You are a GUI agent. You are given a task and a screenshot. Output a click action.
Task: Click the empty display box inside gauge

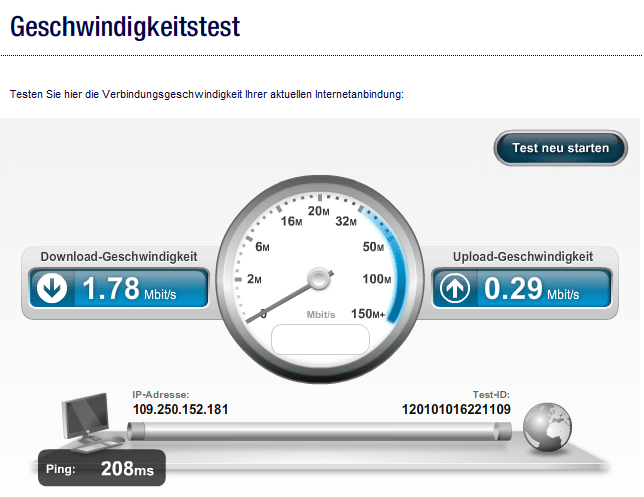click(320, 340)
